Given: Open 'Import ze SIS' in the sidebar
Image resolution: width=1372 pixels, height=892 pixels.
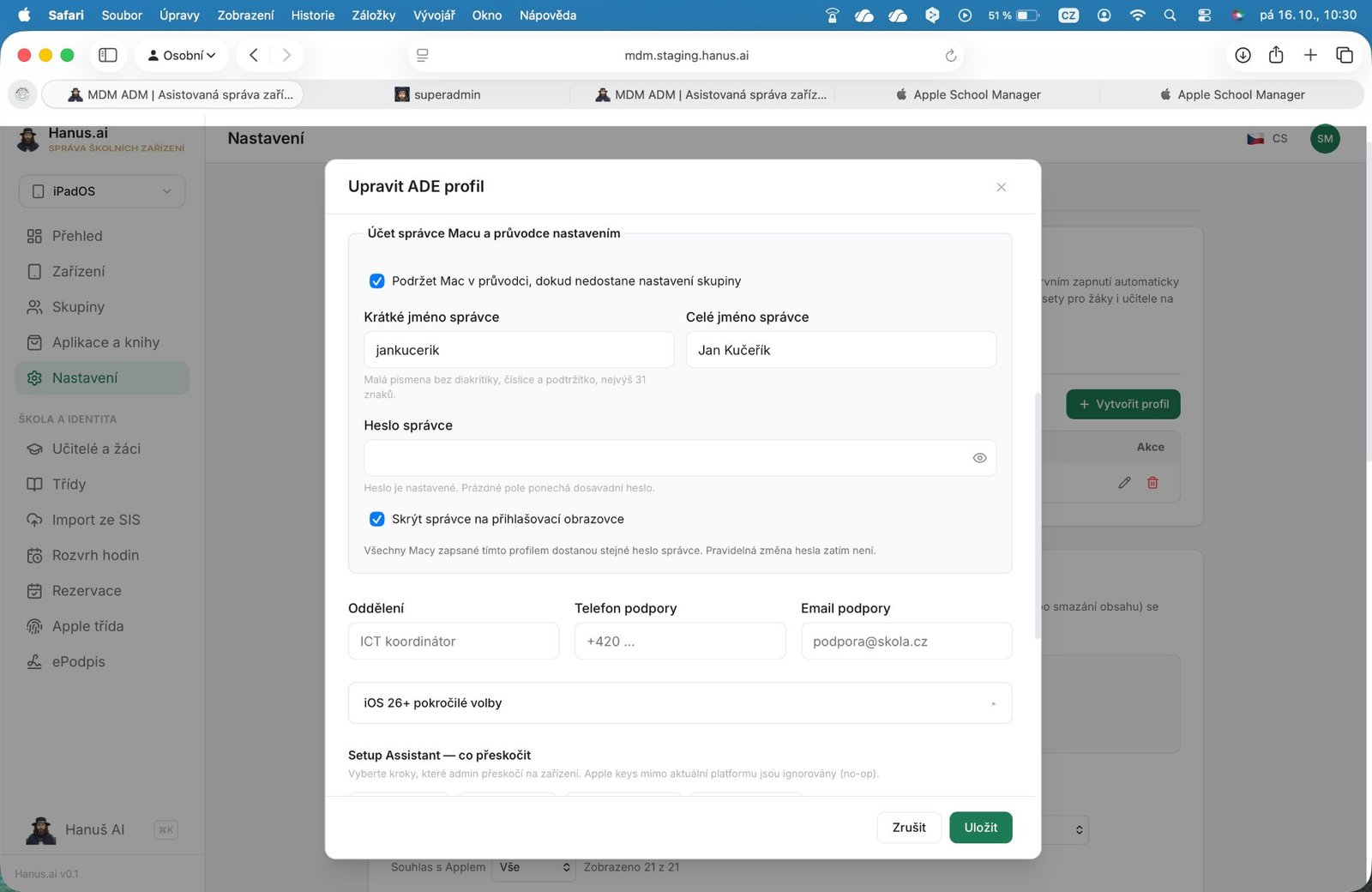Looking at the screenshot, I should (102, 520).
